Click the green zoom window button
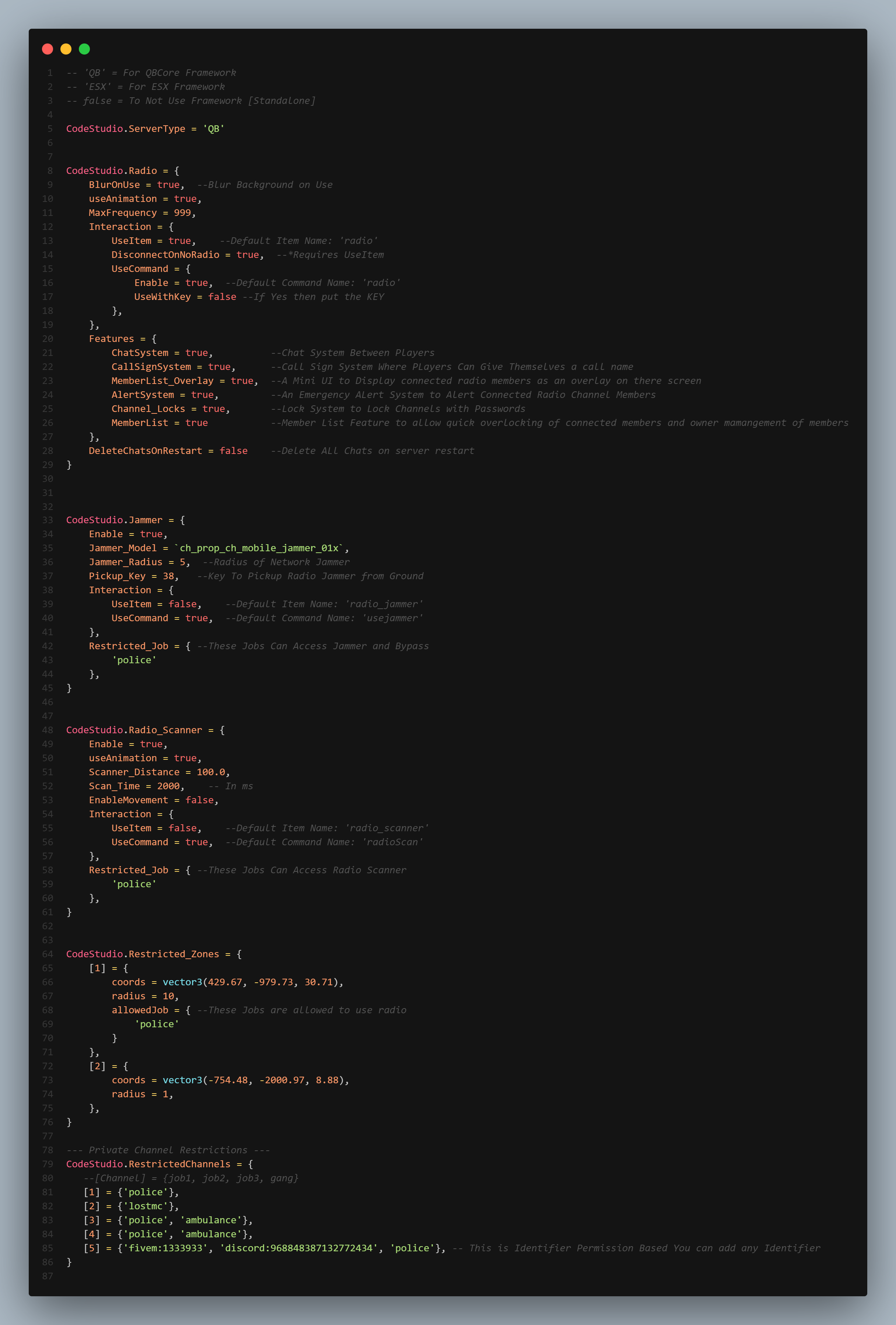The height and width of the screenshot is (1325, 896). (84, 49)
